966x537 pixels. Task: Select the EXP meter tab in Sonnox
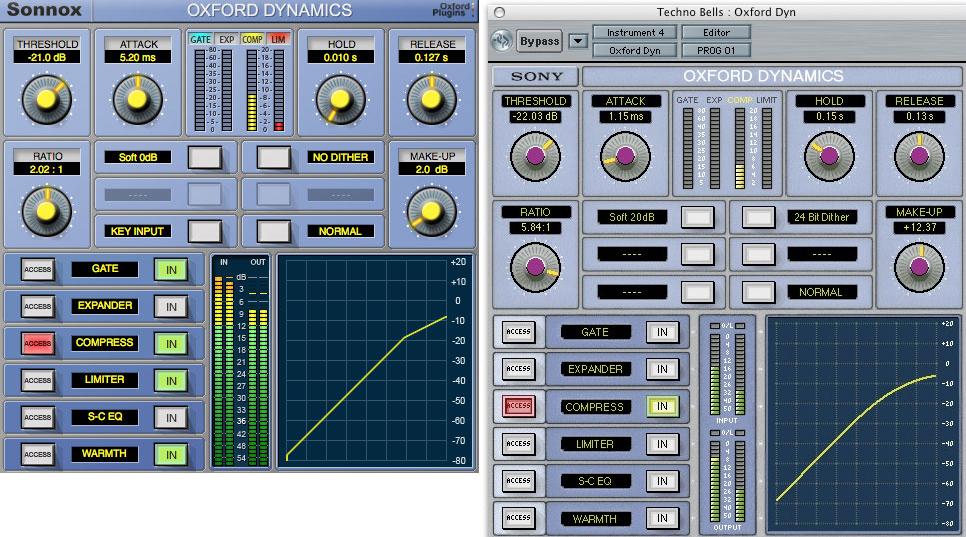[x=227, y=39]
